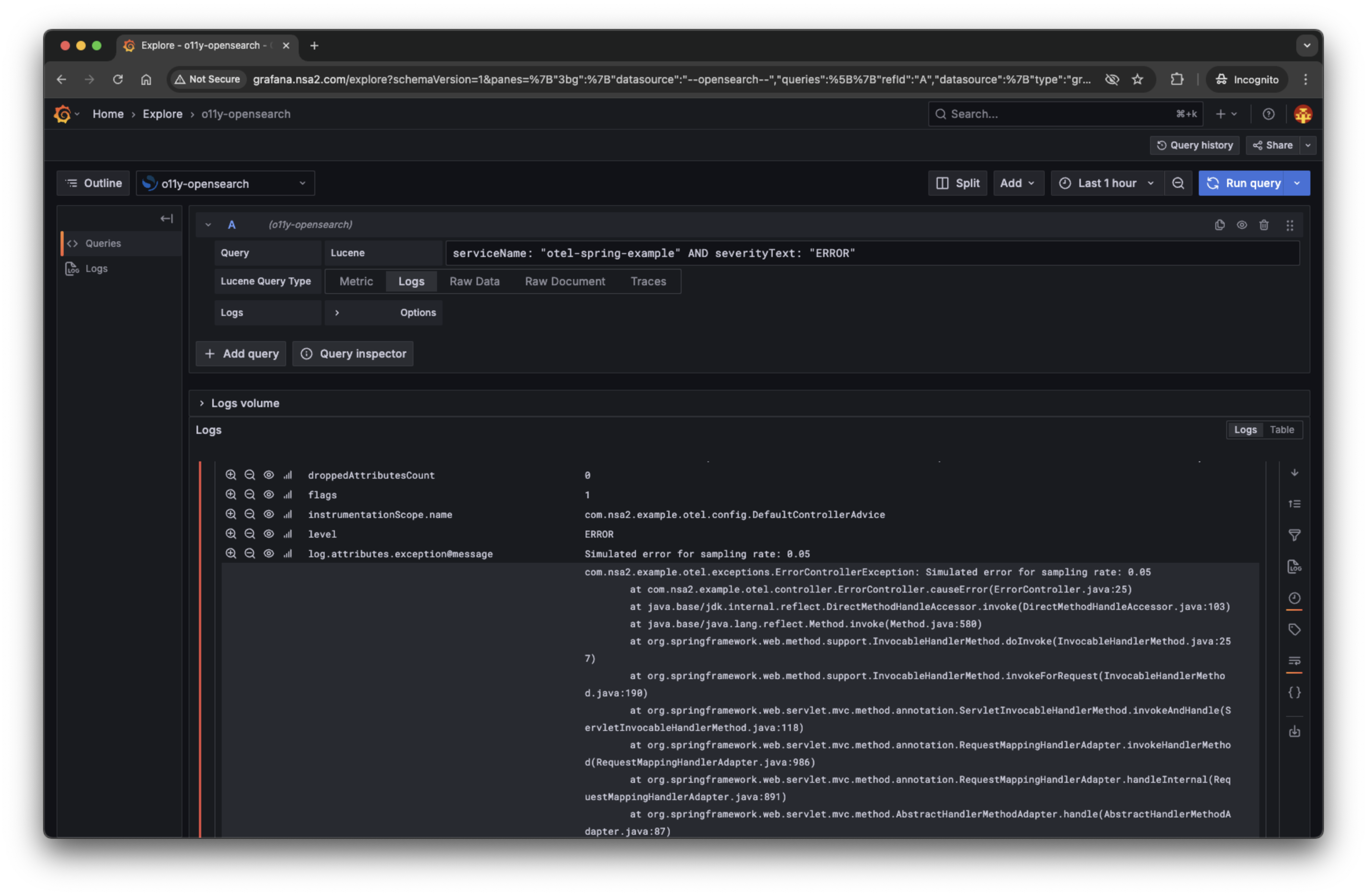Show level field eye toggle
Image resolution: width=1367 pixels, height=896 pixels.
(269, 534)
